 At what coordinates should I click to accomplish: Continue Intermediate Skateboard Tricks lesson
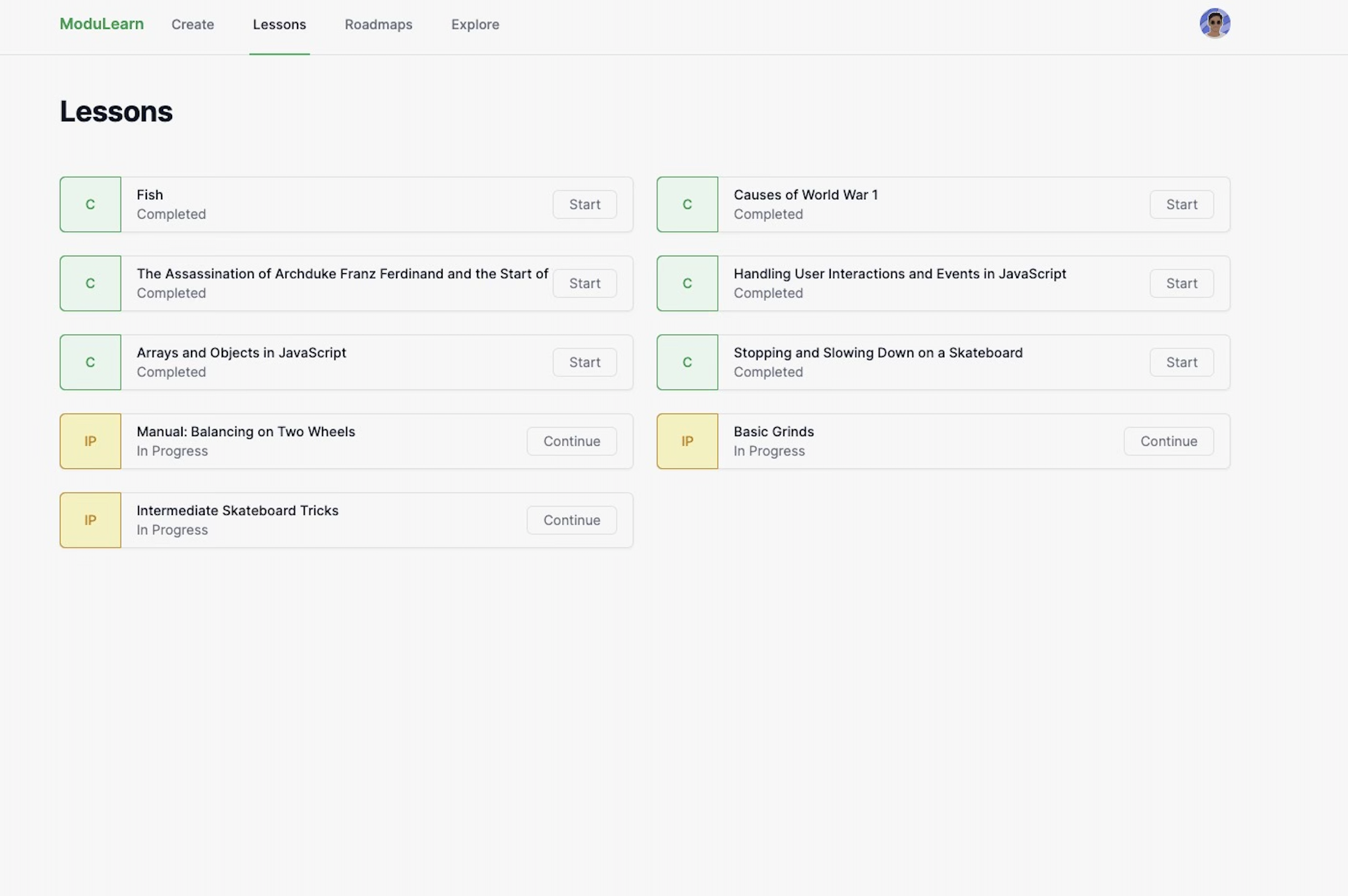(x=572, y=520)
